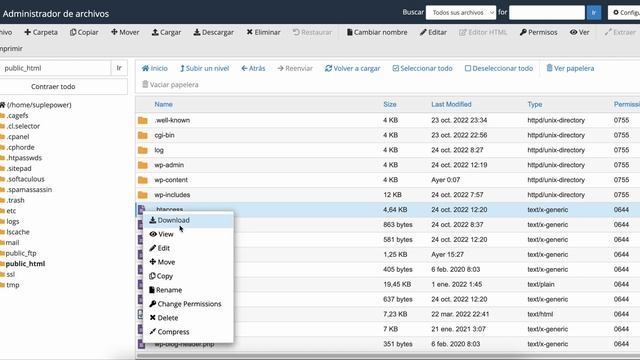Screen dimensions: 640x360
Task: Choose Compress in the context menu
Action: [188, 332]
